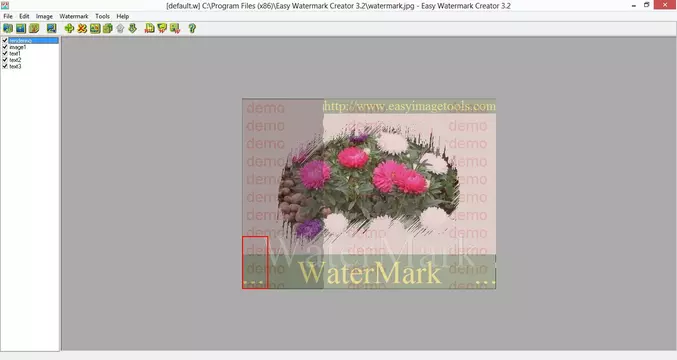Uncheck the text1 layer checkbox
The height and width of the screenshot is (360, 677).
[5, 54]
